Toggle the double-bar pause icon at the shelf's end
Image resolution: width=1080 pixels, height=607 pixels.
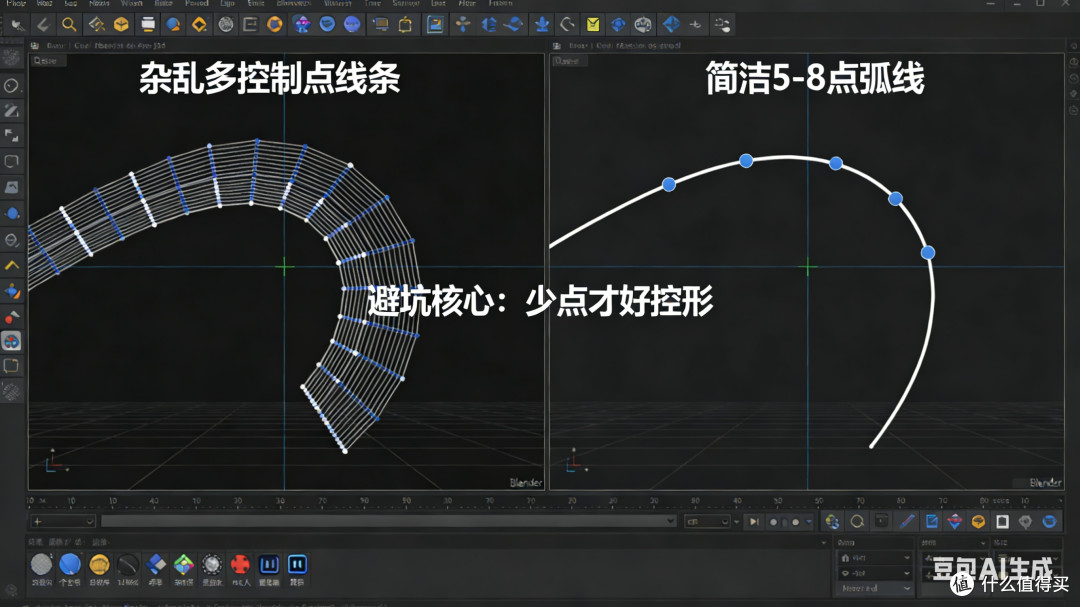[x=297, y=564]
